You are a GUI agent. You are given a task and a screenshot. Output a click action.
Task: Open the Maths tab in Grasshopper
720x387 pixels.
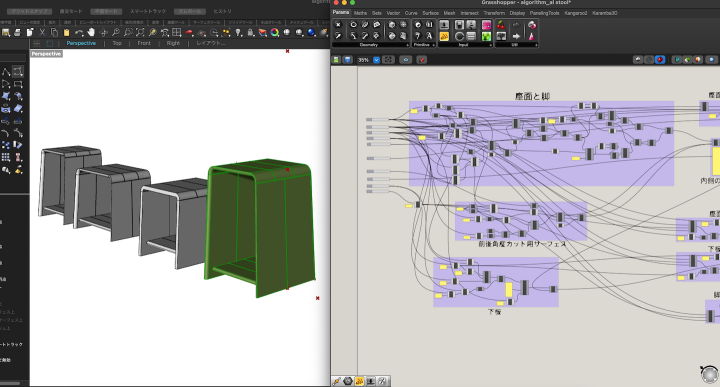tap(360, 13)
